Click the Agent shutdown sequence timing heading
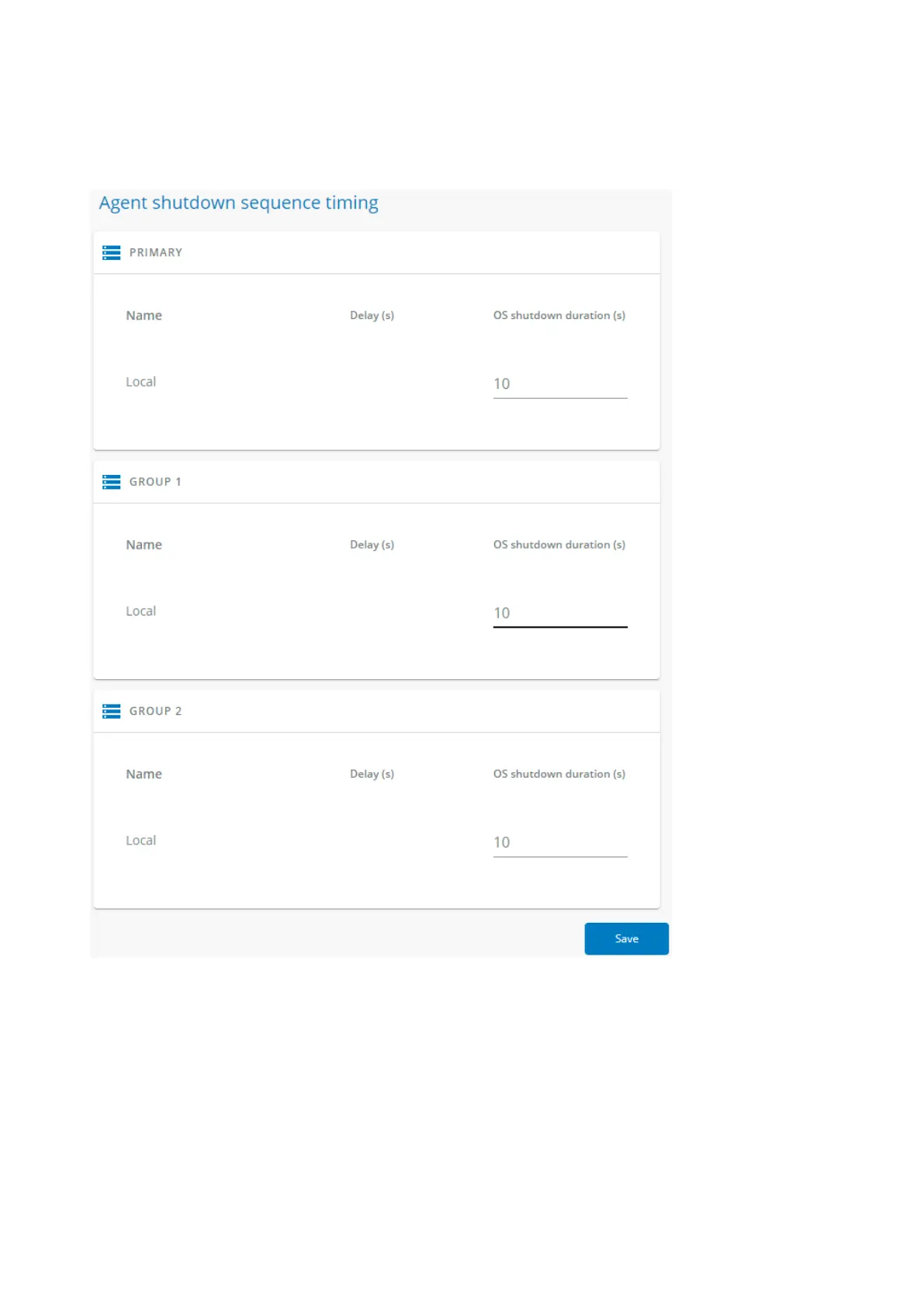This screenshot has width=924, height=1307. point(238,203)
